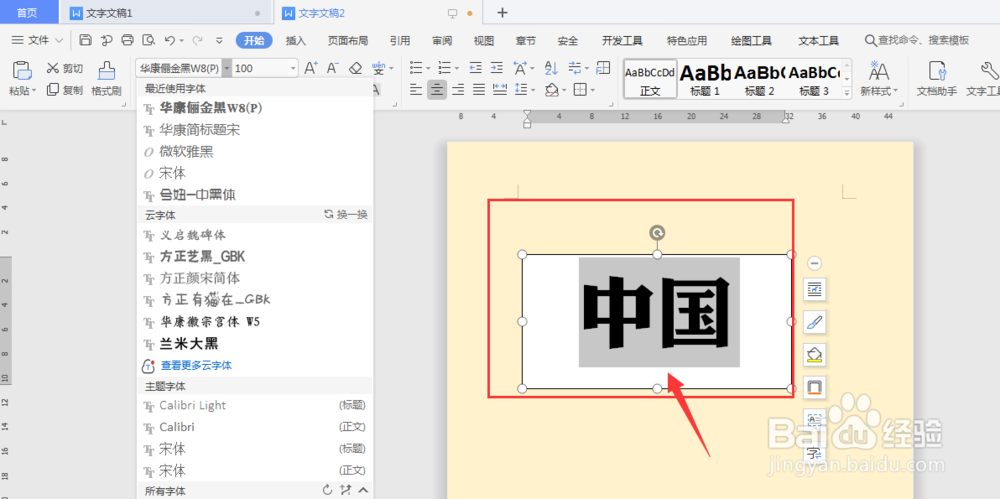
Task: Apply the 标题 2 style
Action: pyautogui.click(x=759, y=79)
